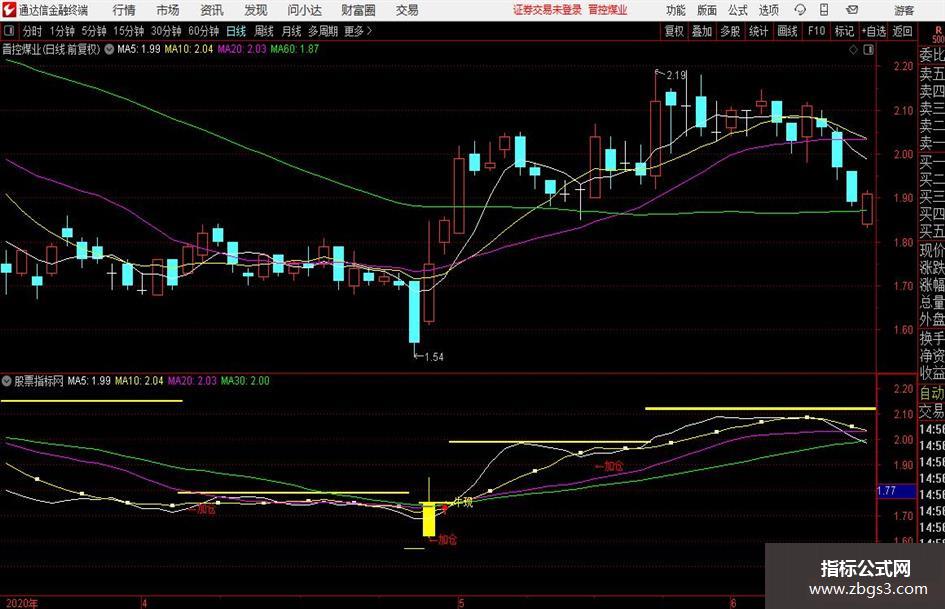Viewport: 945px width, 609px height.
Task: Click 证券交易未登录 login notice
Action: [x=547, y=10]
